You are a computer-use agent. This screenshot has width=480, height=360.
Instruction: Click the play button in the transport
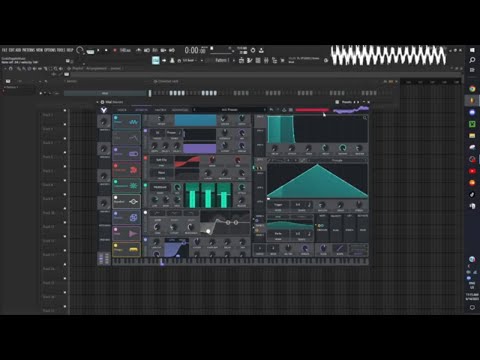point(98,50)
